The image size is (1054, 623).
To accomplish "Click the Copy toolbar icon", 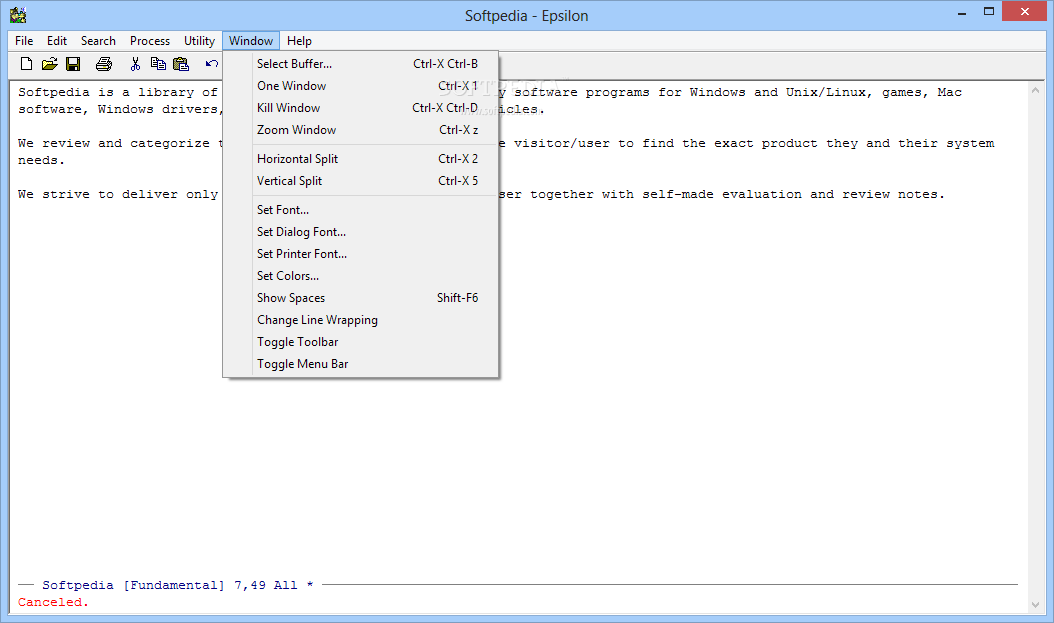I will click(158, 64).
